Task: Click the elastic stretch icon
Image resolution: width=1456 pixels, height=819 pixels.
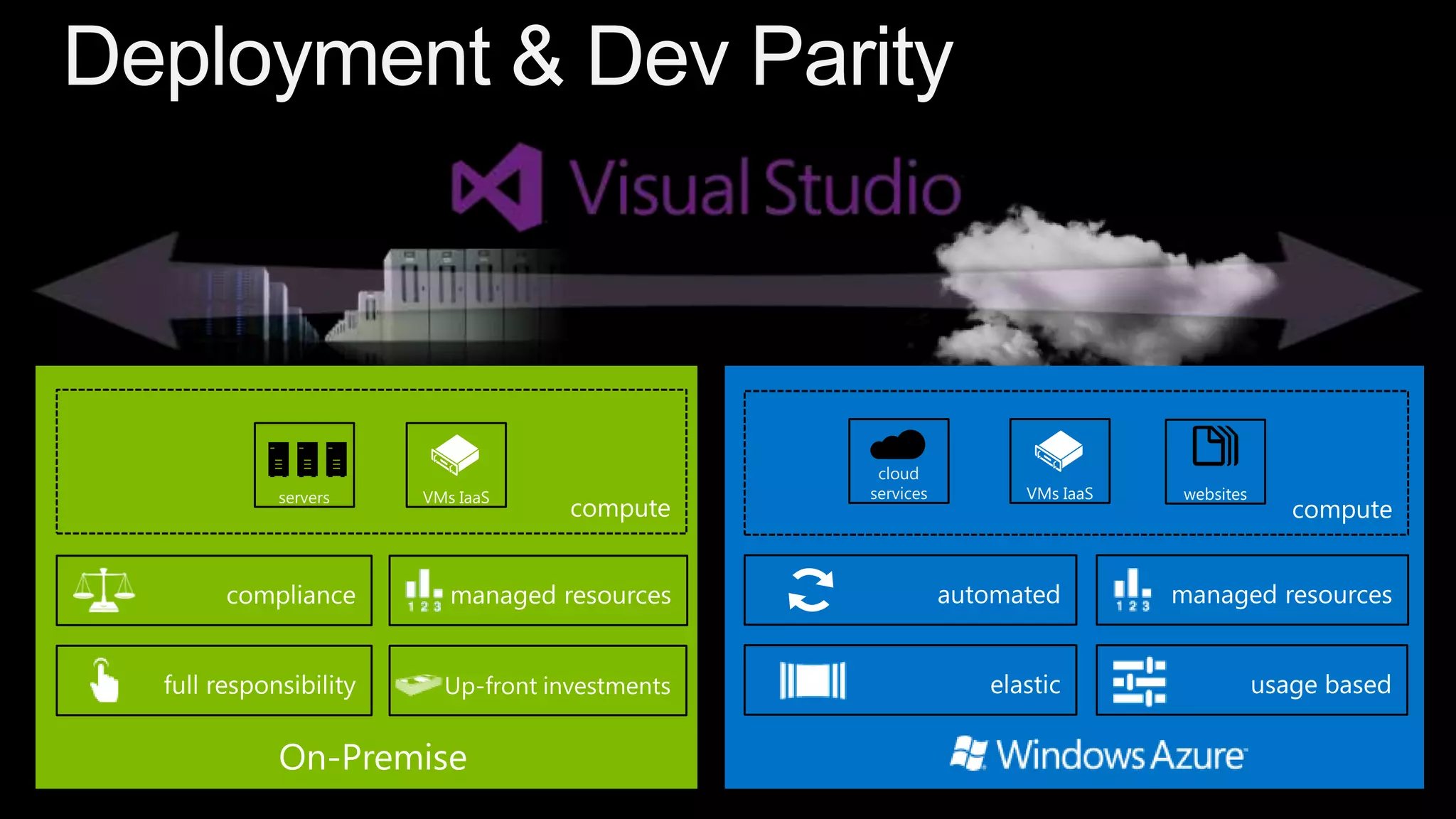Action: coord(813,681)
